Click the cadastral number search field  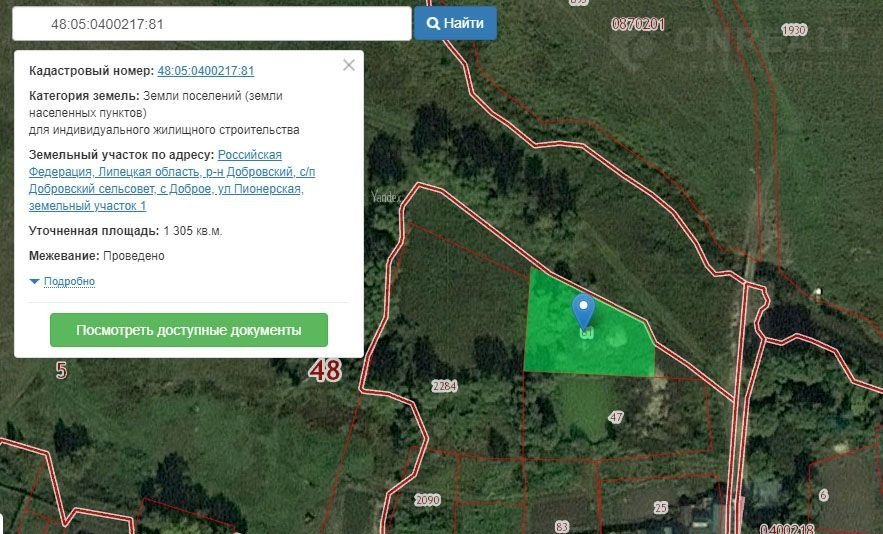[x=212, y=23]
